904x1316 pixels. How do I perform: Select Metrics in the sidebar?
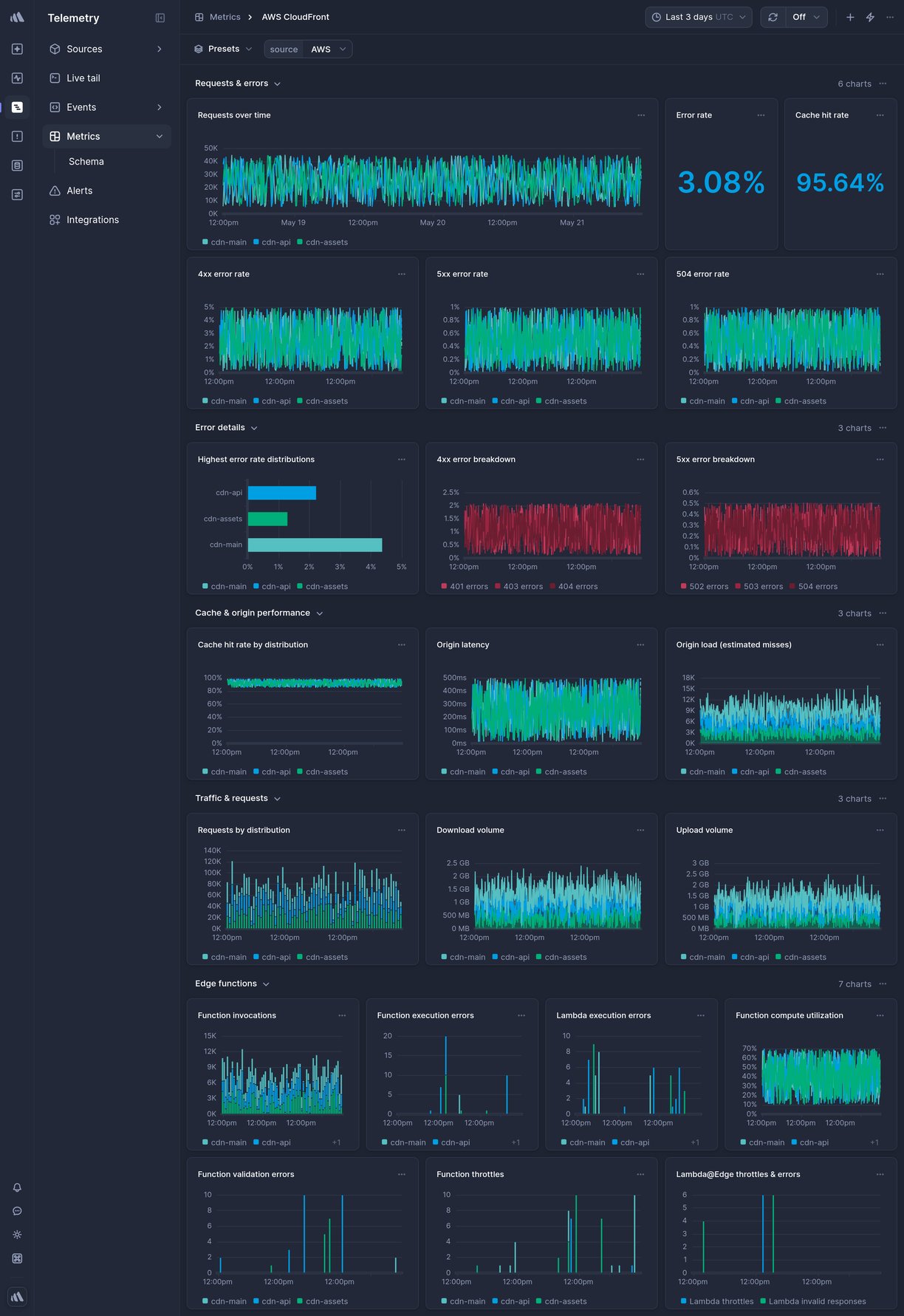pos(106,136)
